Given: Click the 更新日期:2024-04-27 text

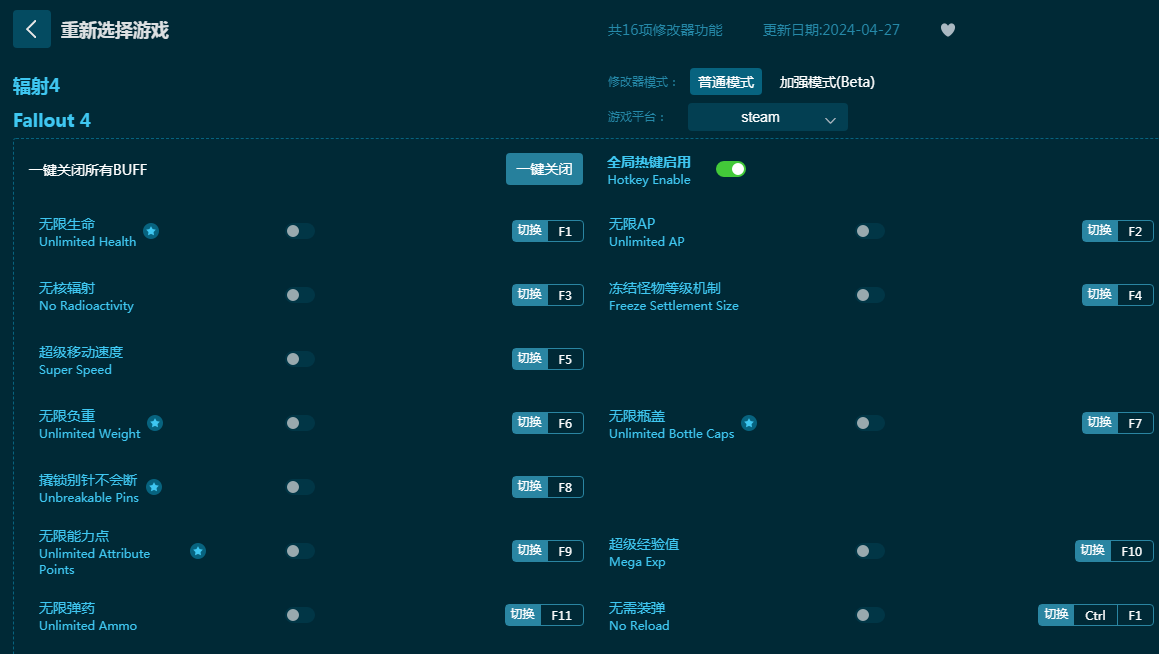Looking at the screenshot, I should click(x=831, y=30).
